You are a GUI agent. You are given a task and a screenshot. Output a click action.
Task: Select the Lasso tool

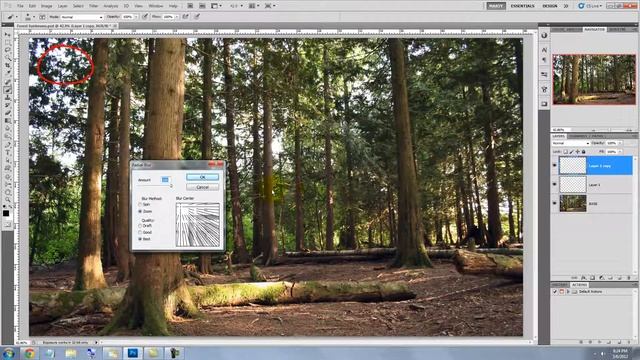coord(8,50)
